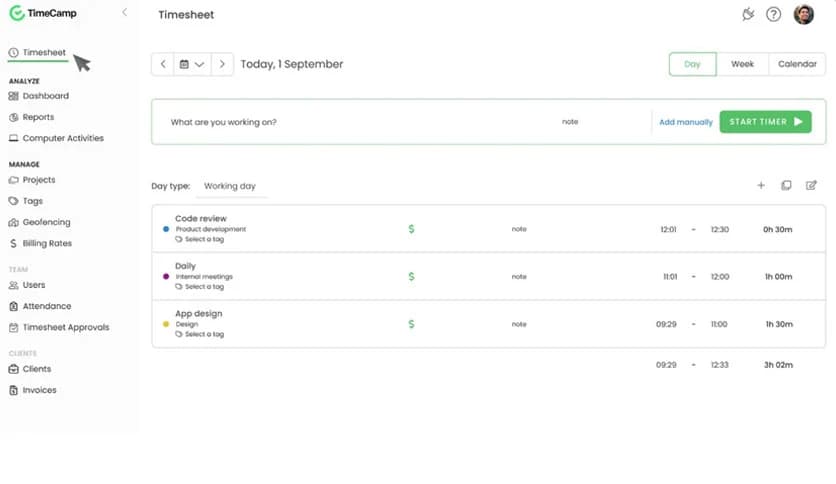The width and height of the screenshot is (836, 484).
Task: Open the calendar date picker dropdown
Action: [191, 64]
